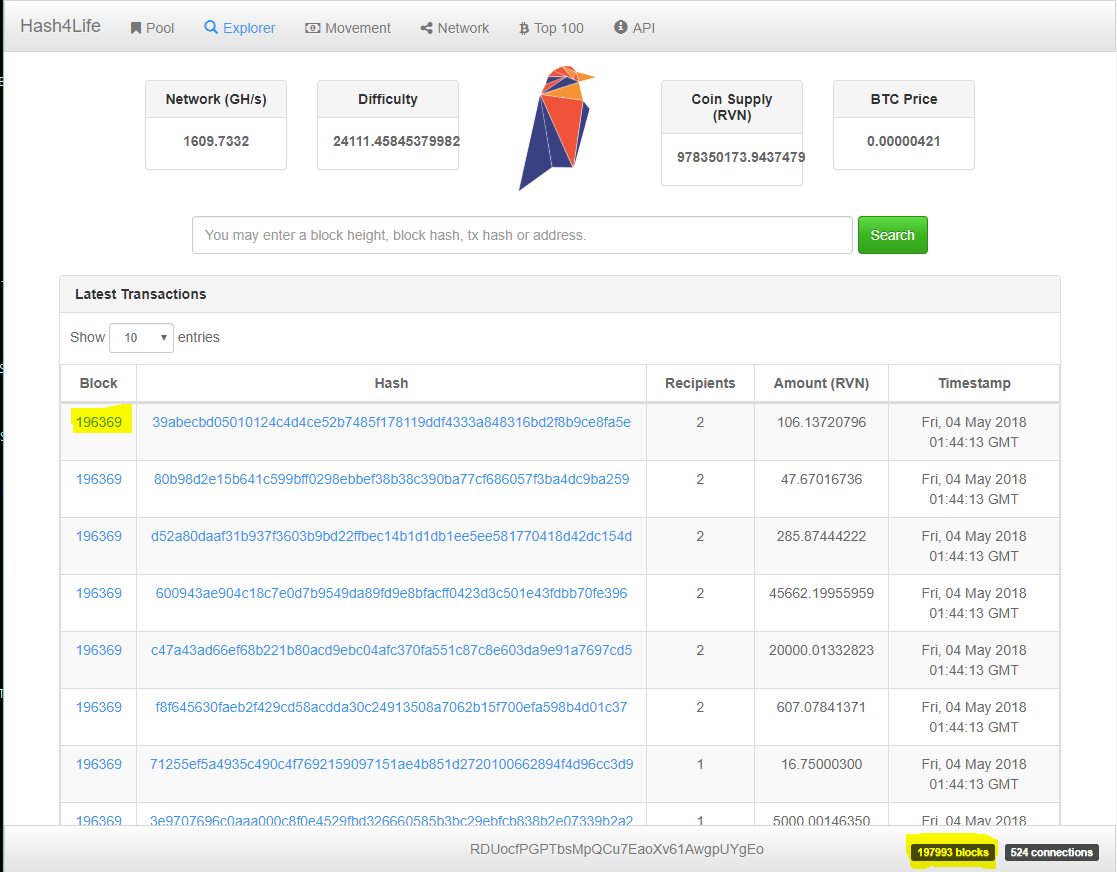Click the Explorer magnifier icon
Screen dimensions: 1117x872
point(211,27)
